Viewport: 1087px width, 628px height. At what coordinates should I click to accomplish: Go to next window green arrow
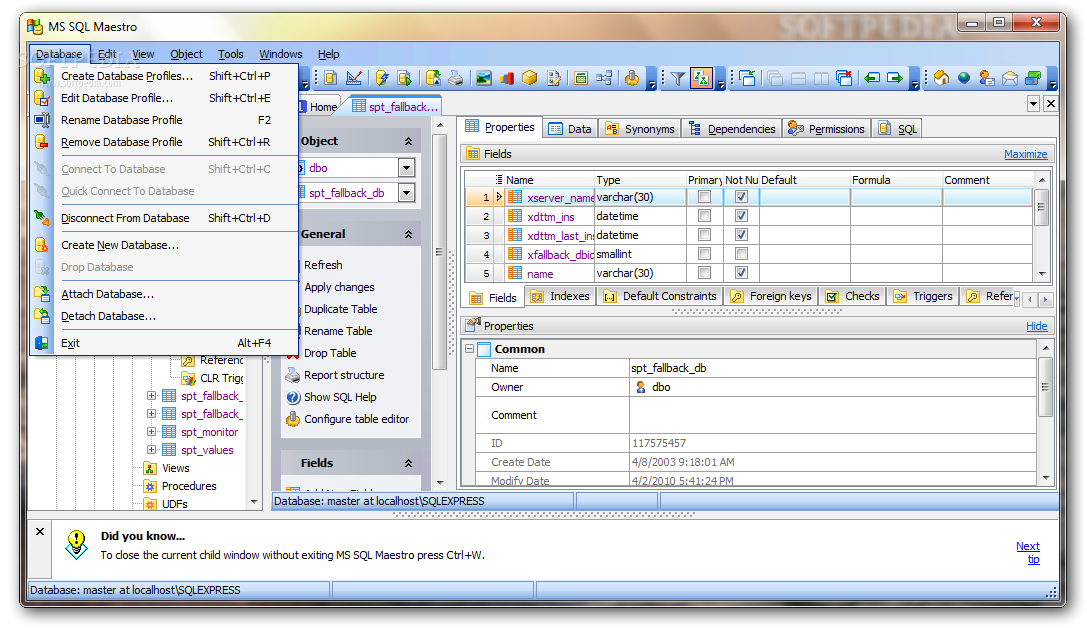point(894,78)
